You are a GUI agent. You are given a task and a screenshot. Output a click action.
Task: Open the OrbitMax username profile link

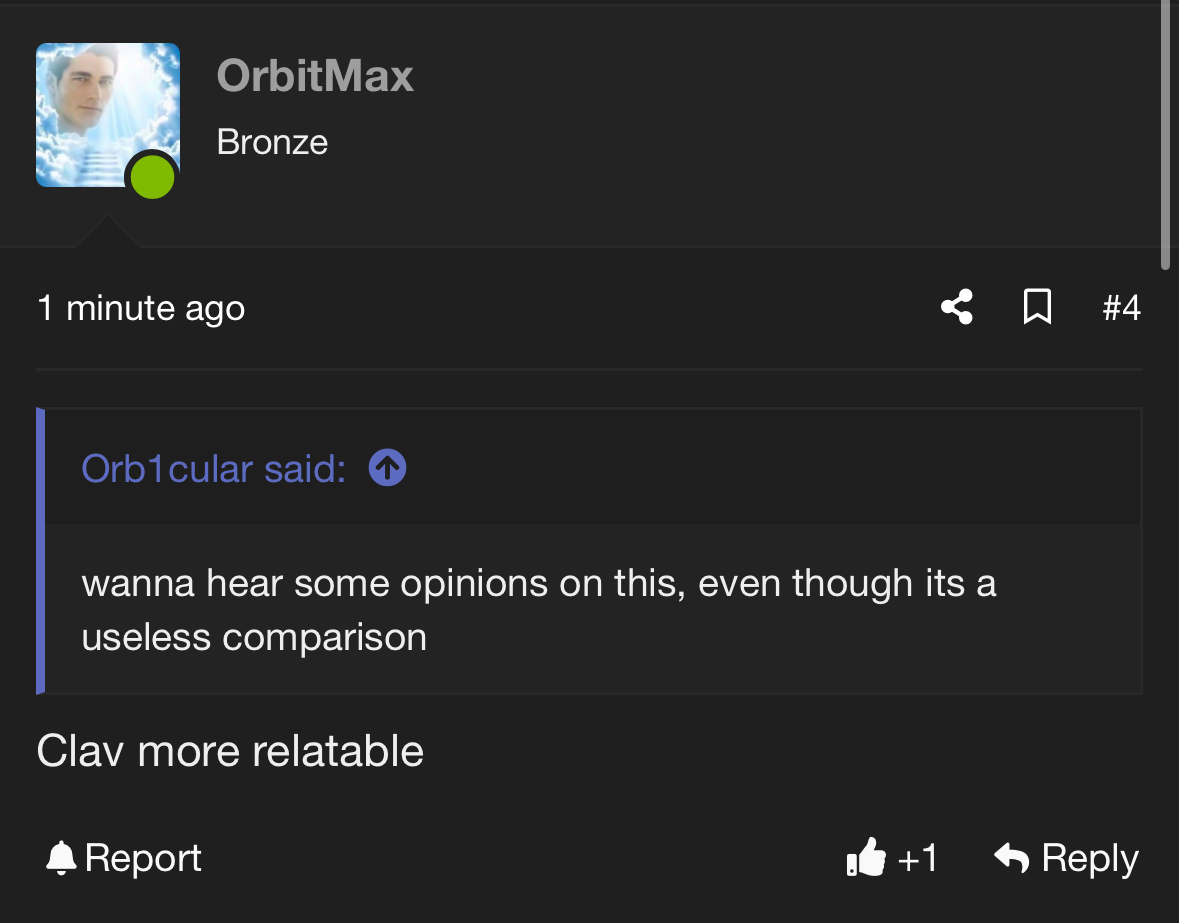coord(315,76)
